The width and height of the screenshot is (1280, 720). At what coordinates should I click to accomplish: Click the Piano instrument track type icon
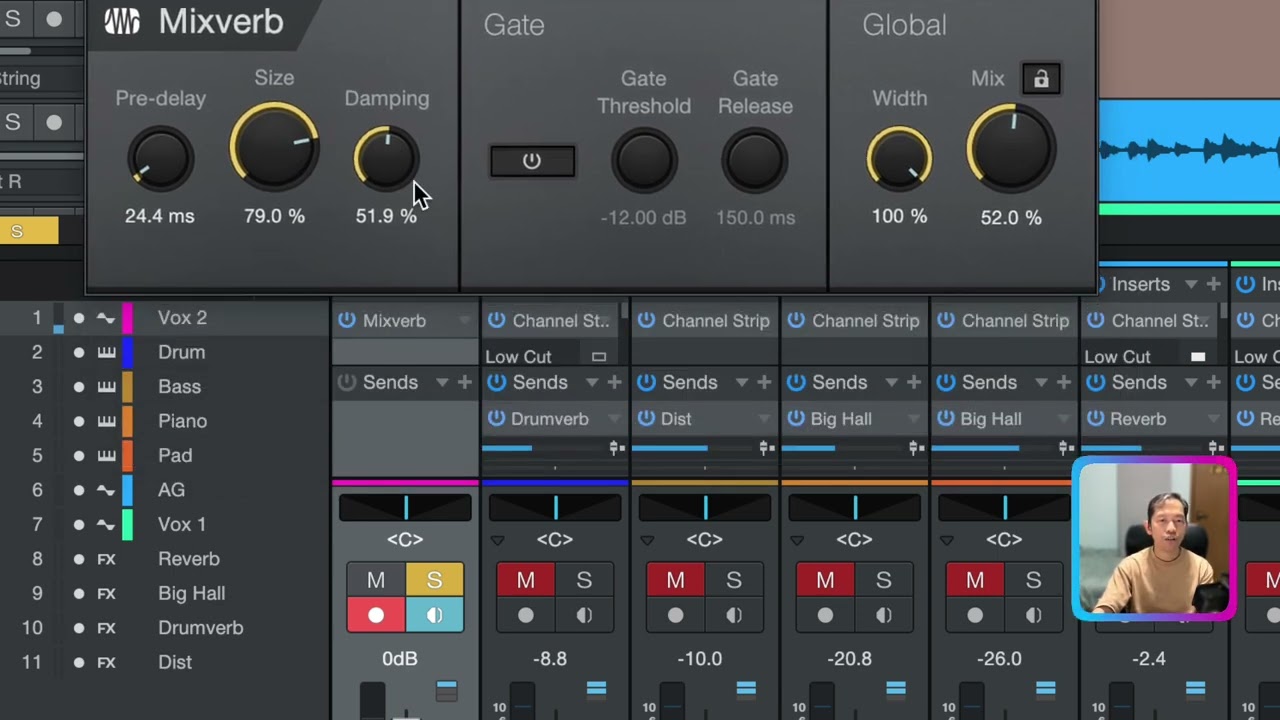106,421
